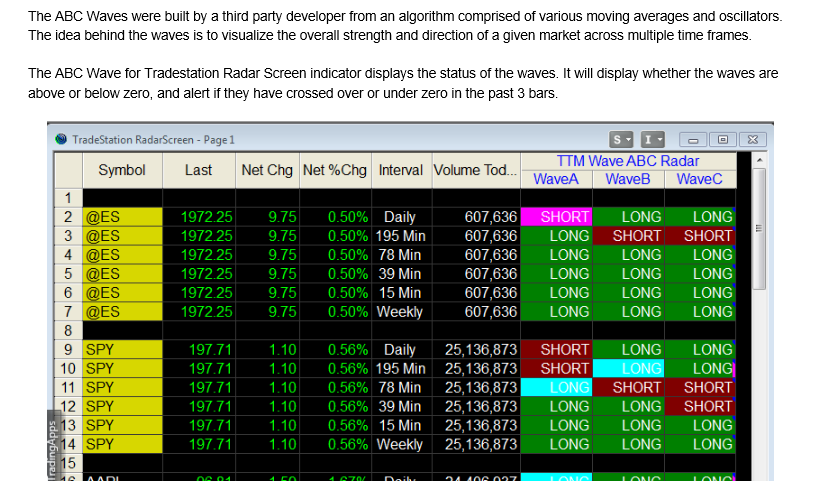This screenshot has width=831, height=498.
Task: Click SPY symbol cell in row 14
Action: coord(122,444)
